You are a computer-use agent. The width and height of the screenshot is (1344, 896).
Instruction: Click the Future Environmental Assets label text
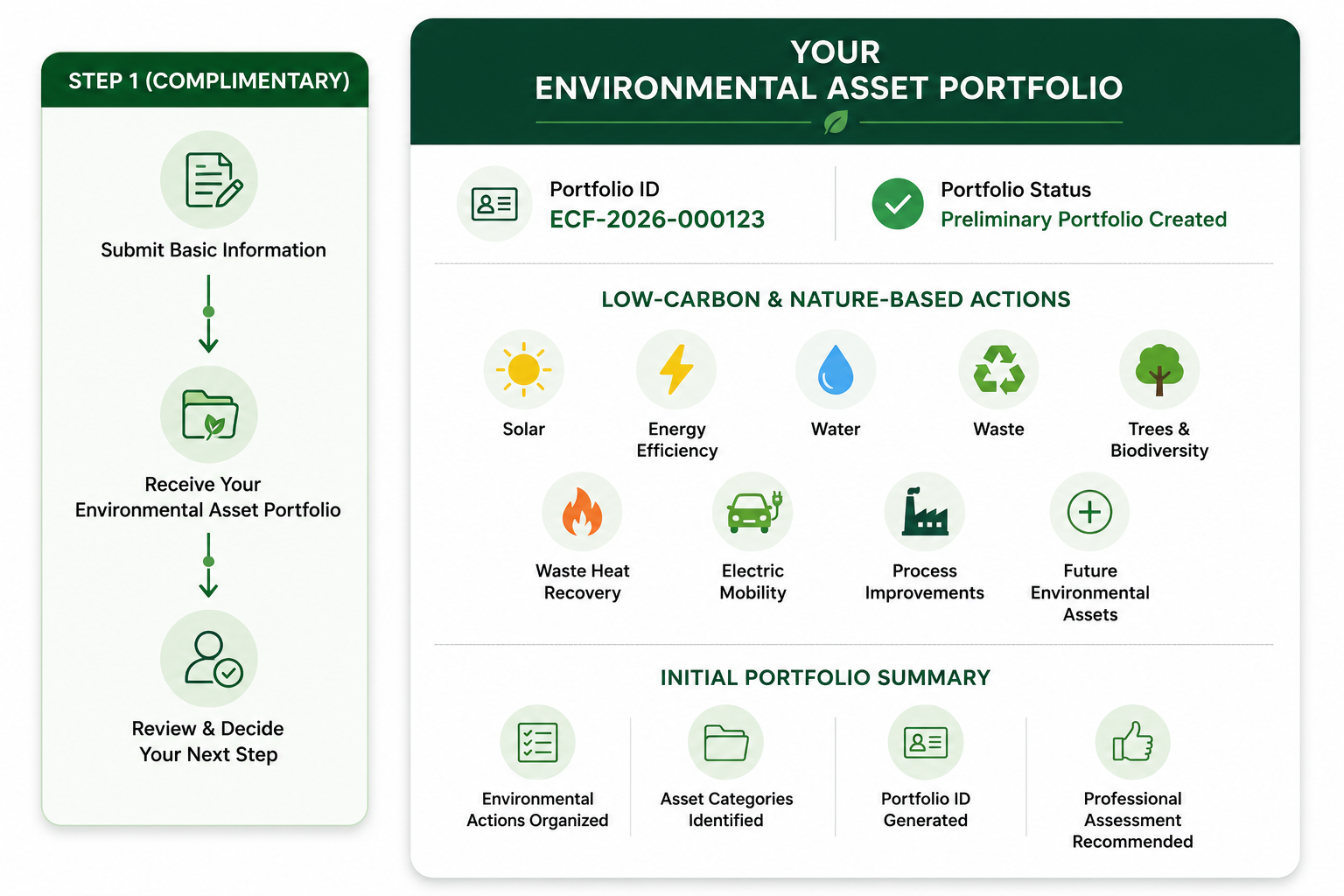1090,592
